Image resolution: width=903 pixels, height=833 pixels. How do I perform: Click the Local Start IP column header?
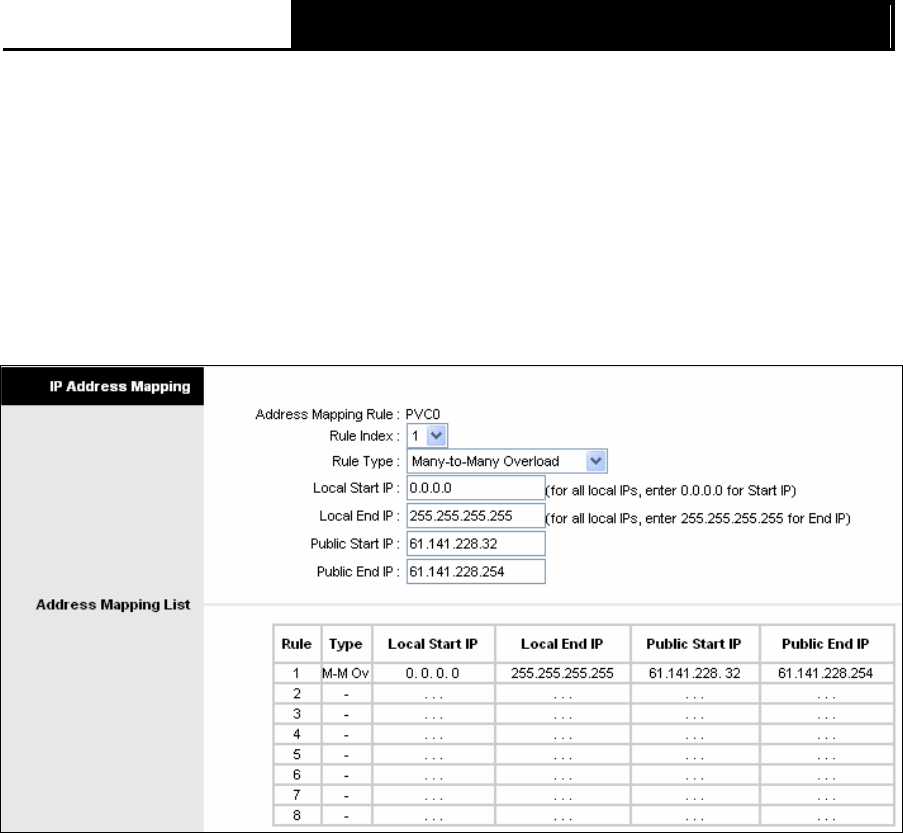tap(433, 644)
